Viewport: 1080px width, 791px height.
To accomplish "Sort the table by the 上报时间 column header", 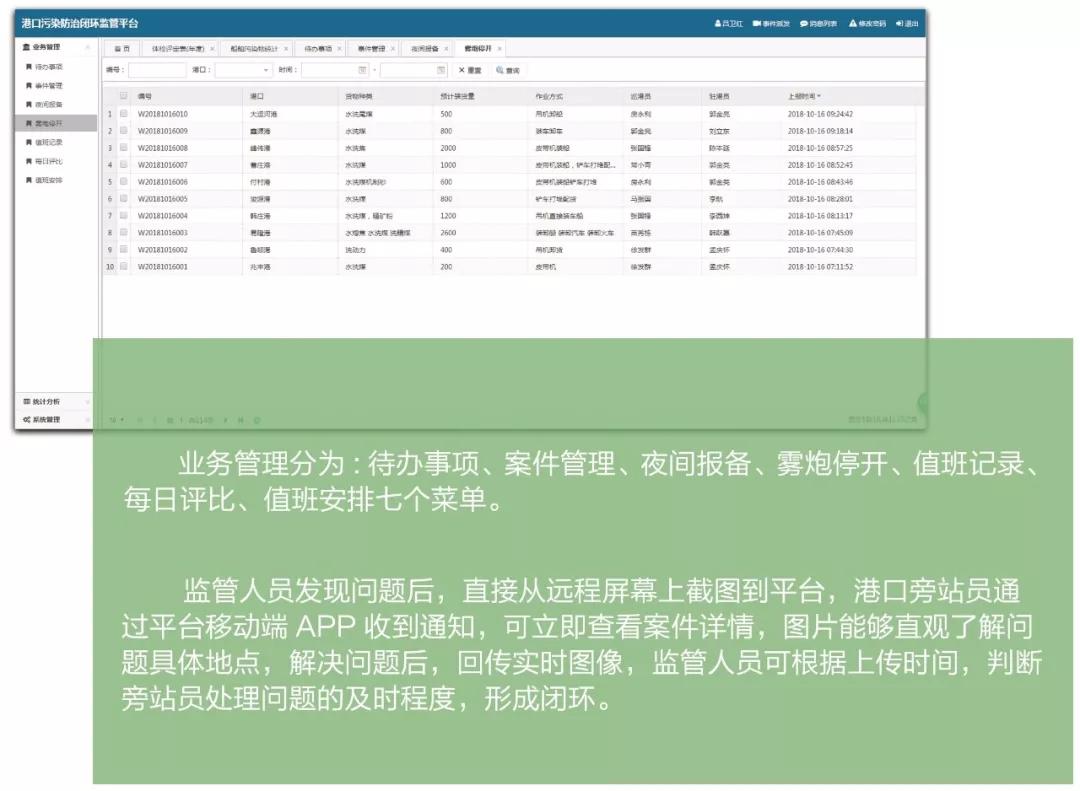I will tap(804, 96).
